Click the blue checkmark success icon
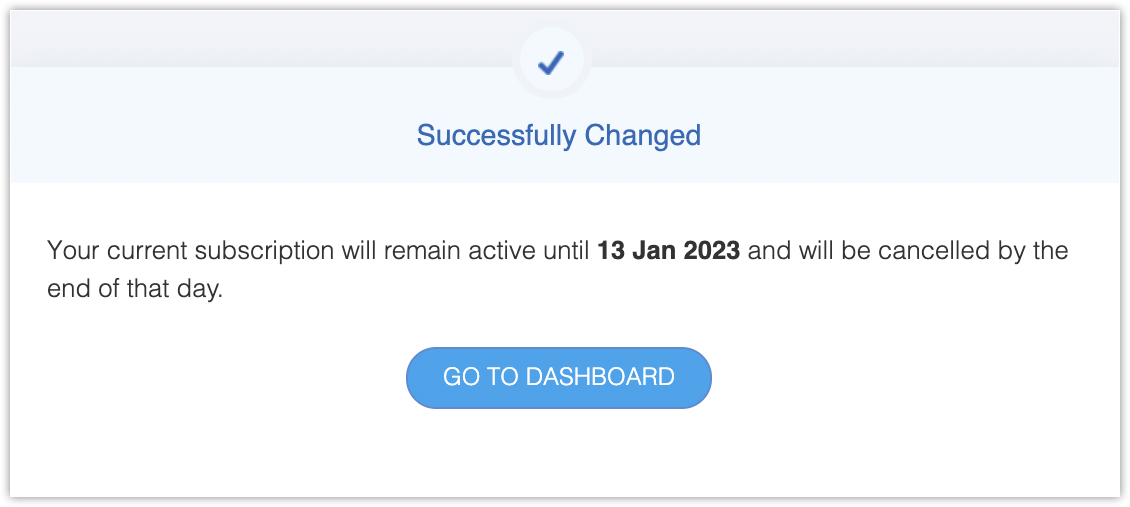The width and height of the screenshot is (1130, 507). (551, 63)
